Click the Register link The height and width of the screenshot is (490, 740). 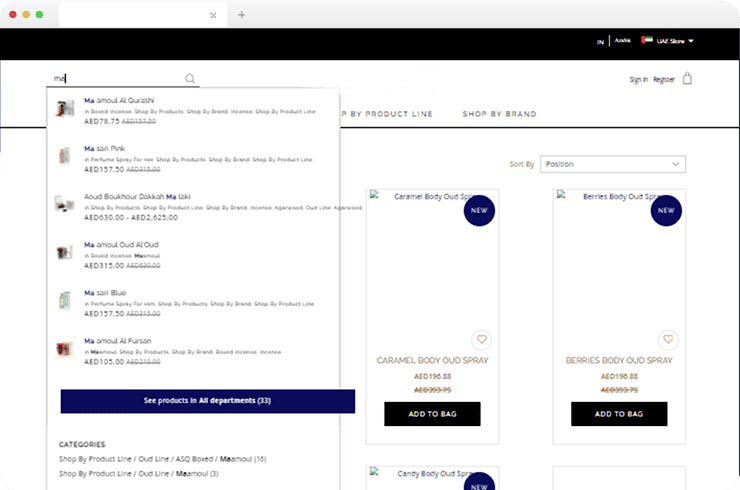coord(664,79)
